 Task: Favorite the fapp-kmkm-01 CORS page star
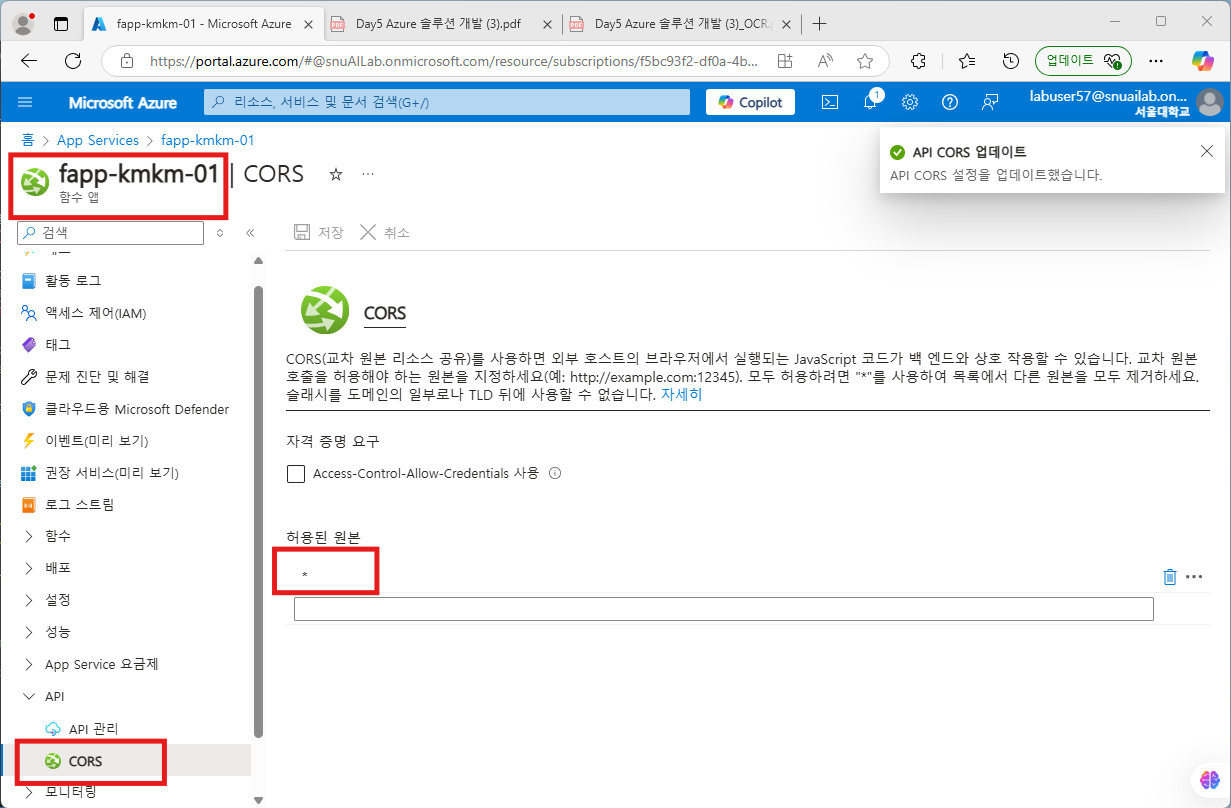coord(336,174)
